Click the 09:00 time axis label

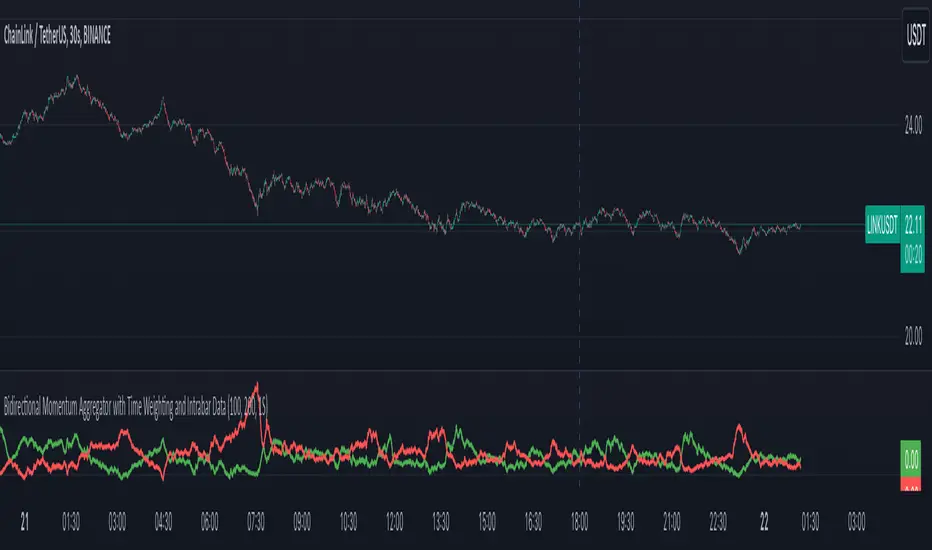[302, 522]
